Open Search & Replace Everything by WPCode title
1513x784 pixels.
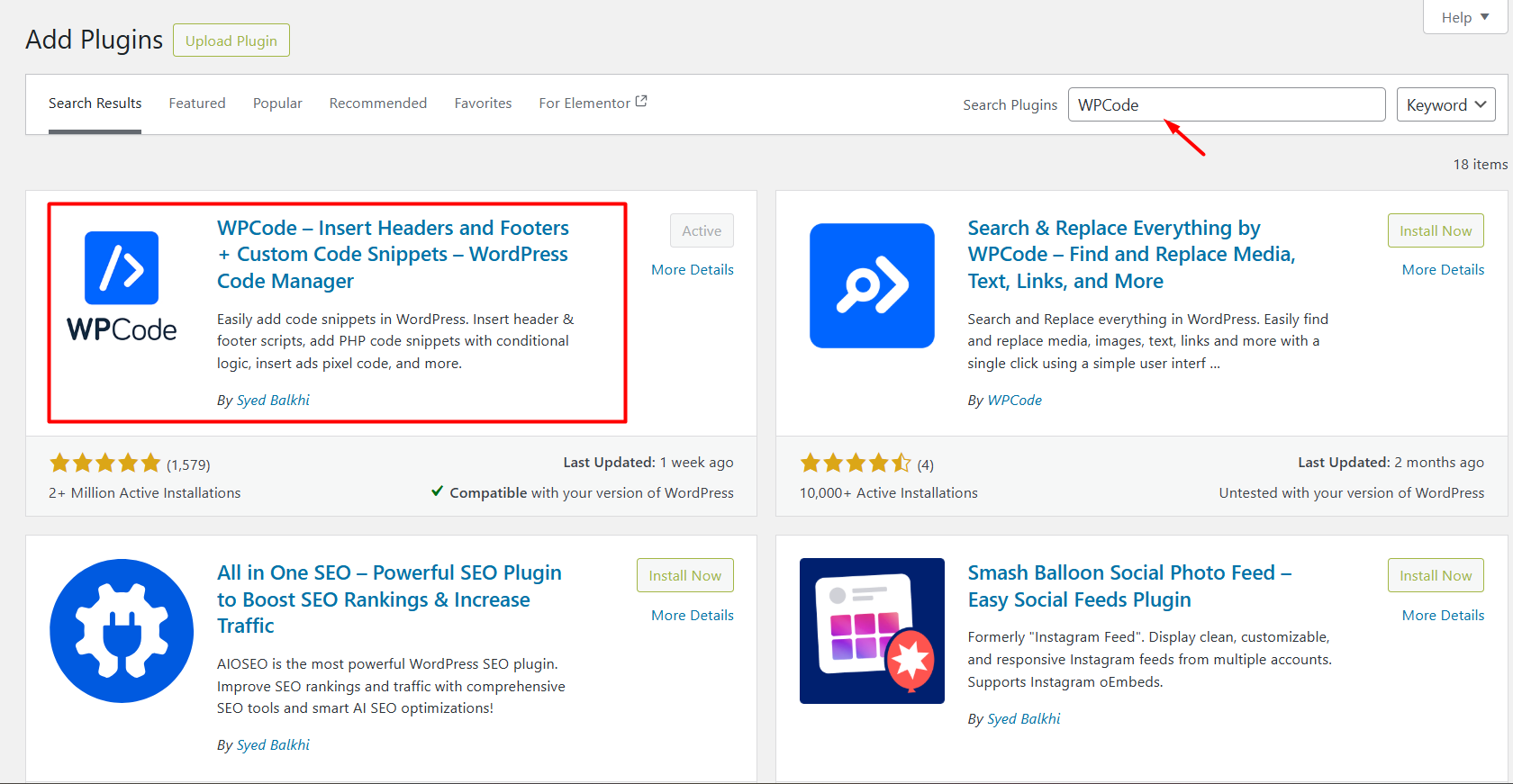click(x=1131, y=255)
